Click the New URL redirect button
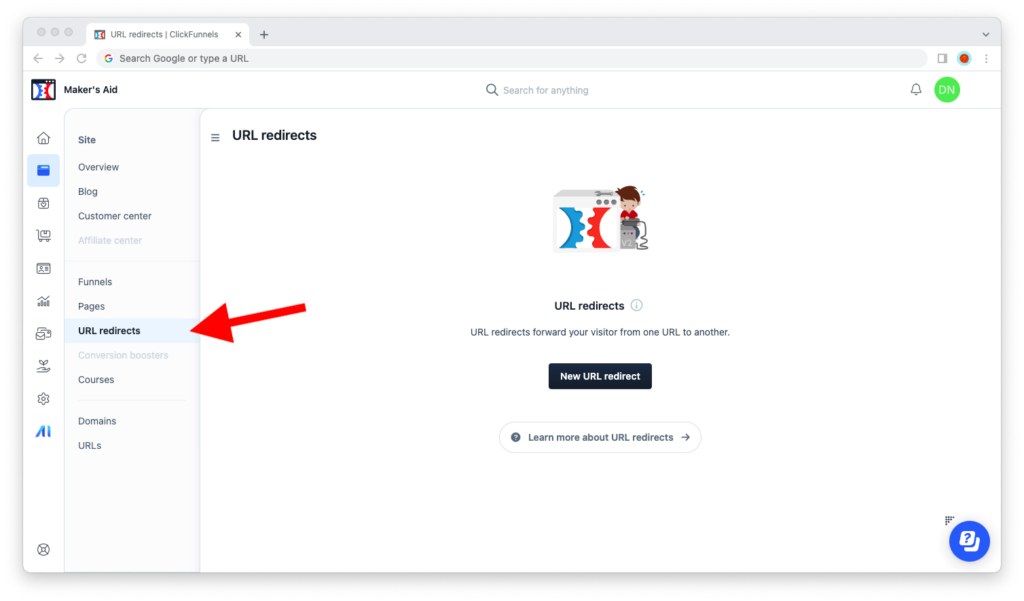The height and width of the screenshot is (601, 1024). pyautogui.click(x=600, y=376)
